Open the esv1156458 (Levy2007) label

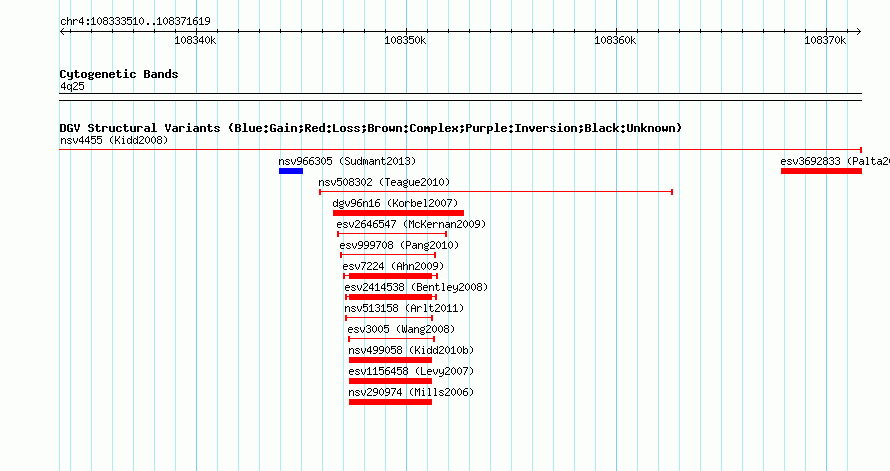(411, 371)
